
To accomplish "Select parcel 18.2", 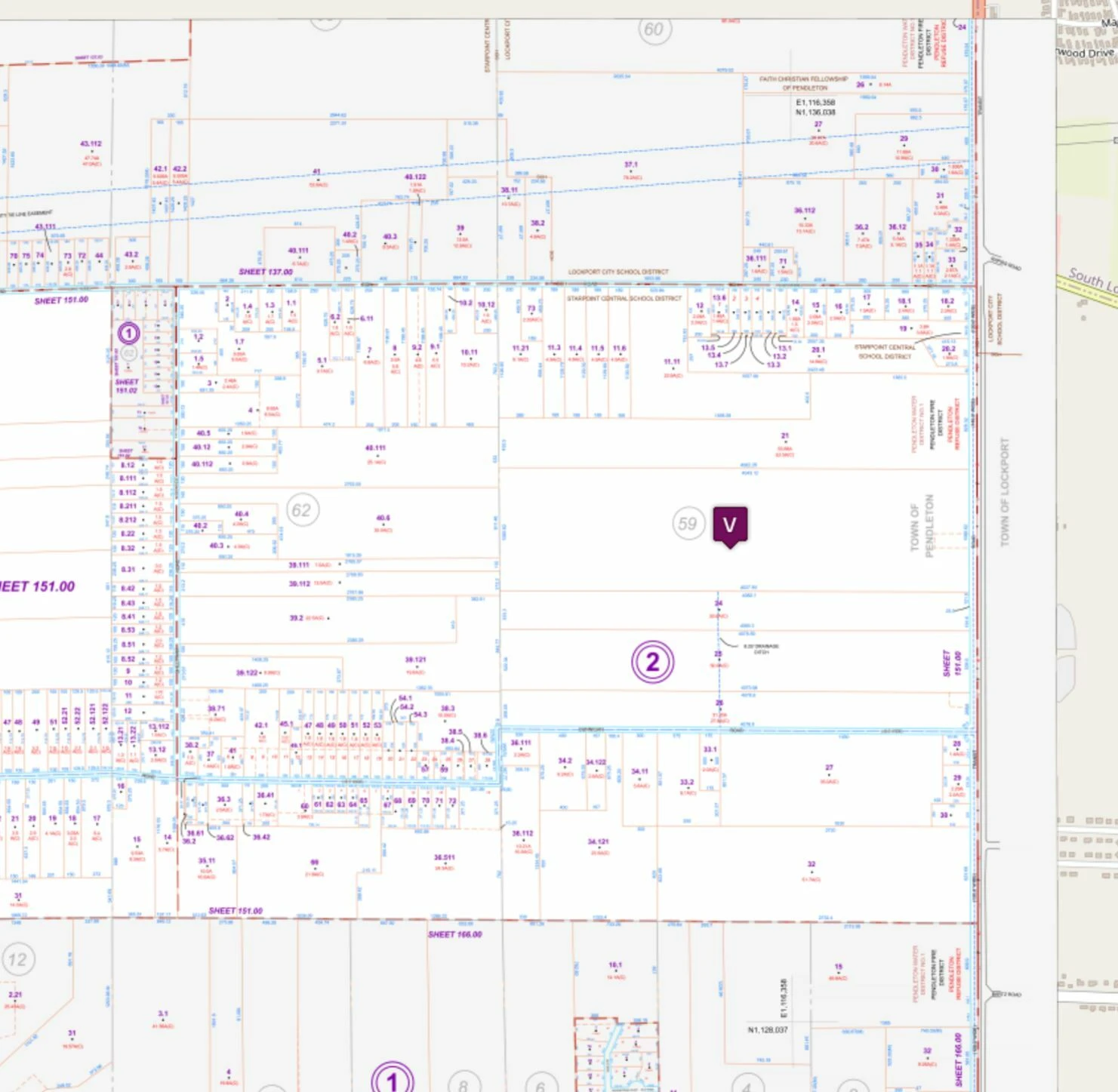I will pos(947,301).
